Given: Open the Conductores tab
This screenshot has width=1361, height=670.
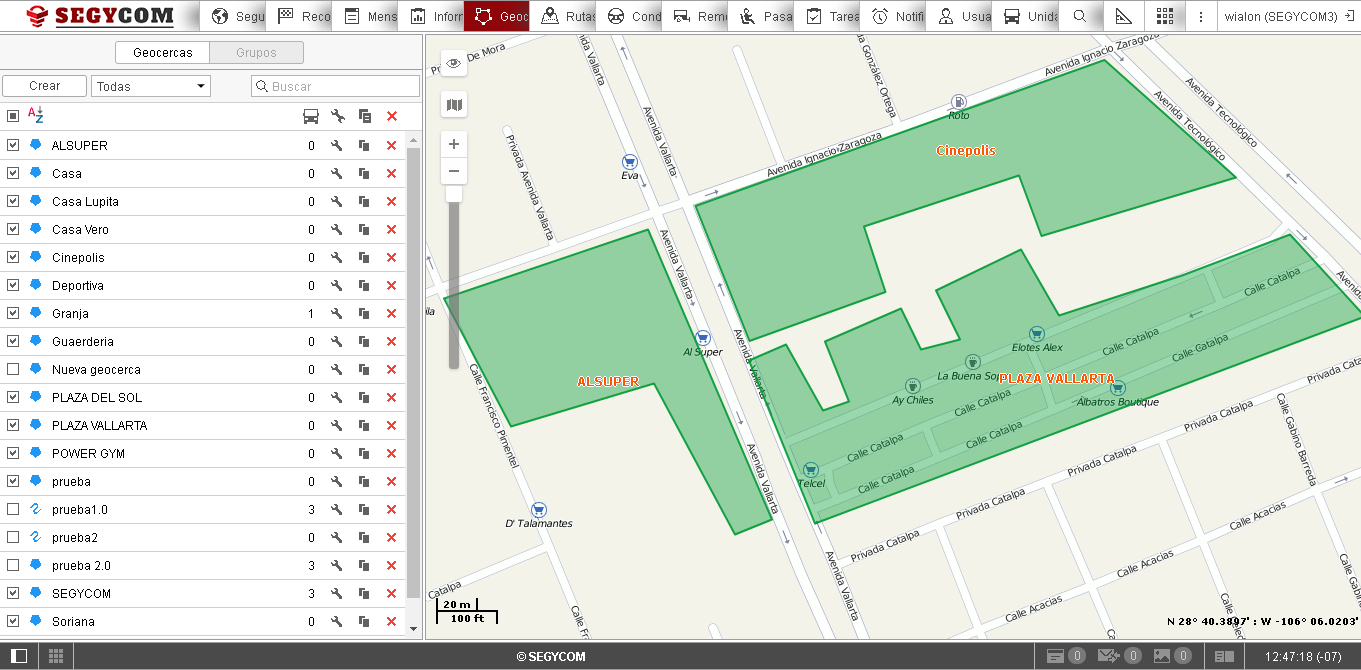Looking at the screenshot, I should pos(629,16).
